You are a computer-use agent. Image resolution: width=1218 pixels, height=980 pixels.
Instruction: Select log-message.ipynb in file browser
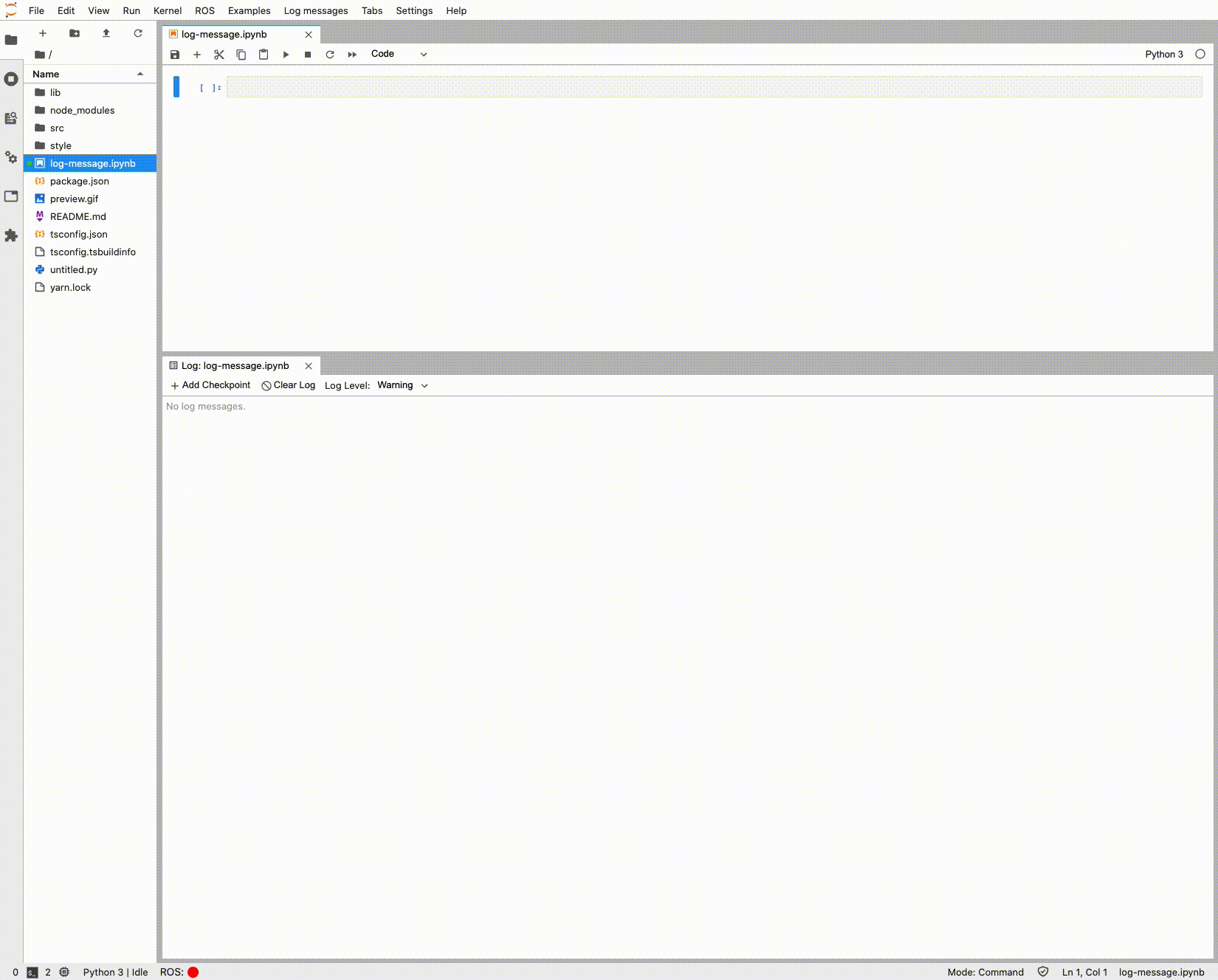tap(90, 163)
